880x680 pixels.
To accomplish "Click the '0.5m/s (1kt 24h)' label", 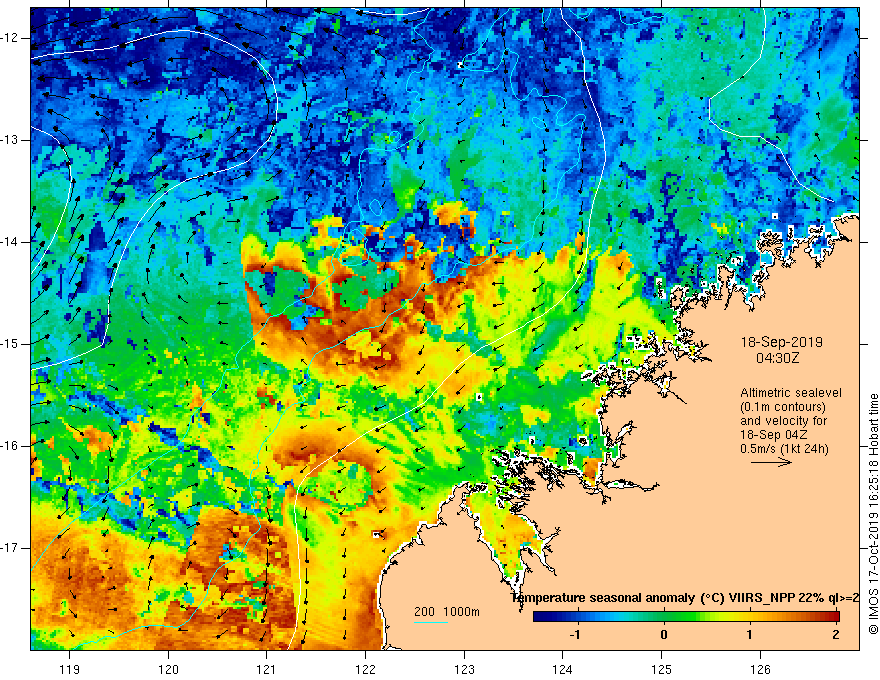I will (x=784, y=448).
